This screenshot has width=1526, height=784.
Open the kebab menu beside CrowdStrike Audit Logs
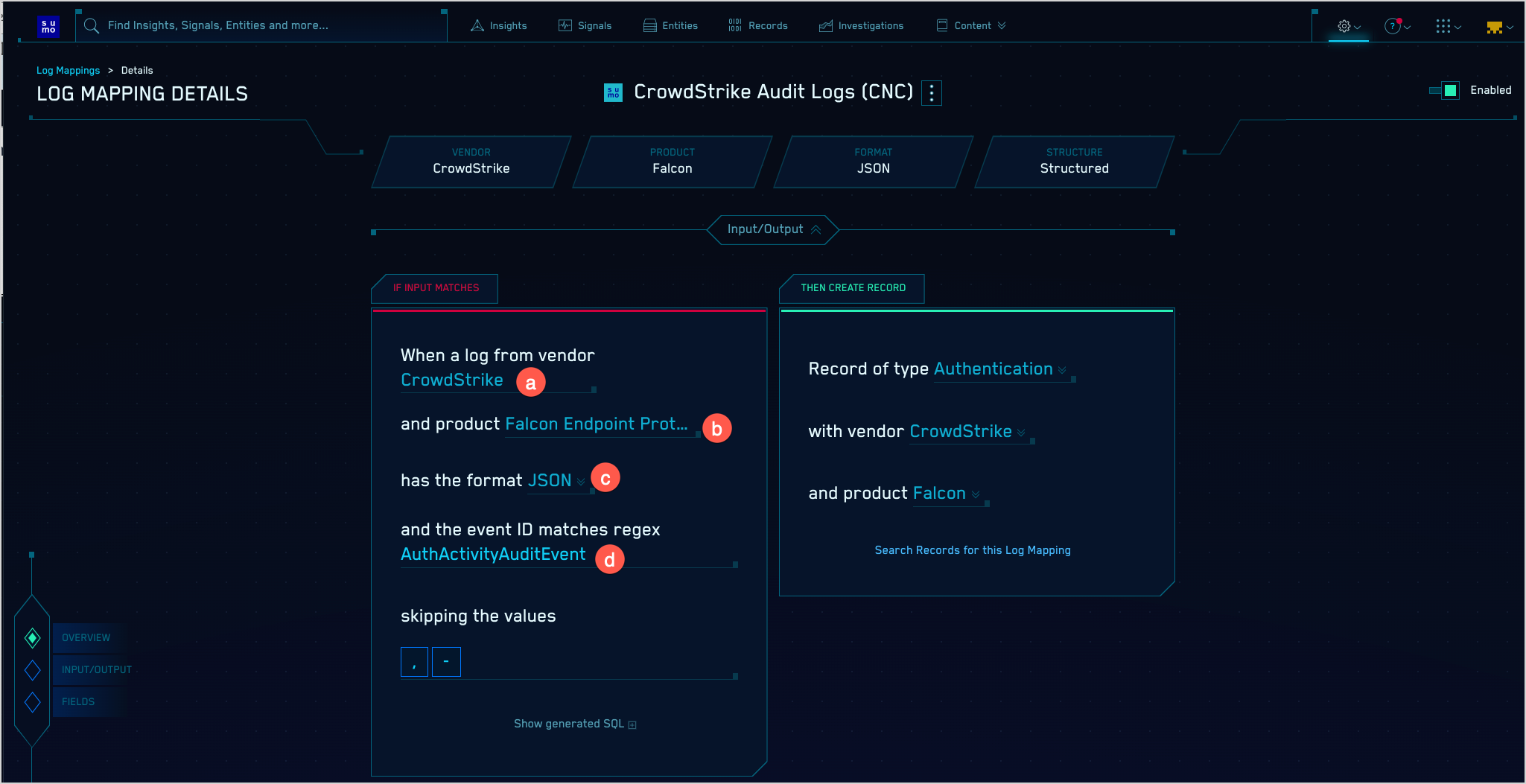click(x=930, y=92)
